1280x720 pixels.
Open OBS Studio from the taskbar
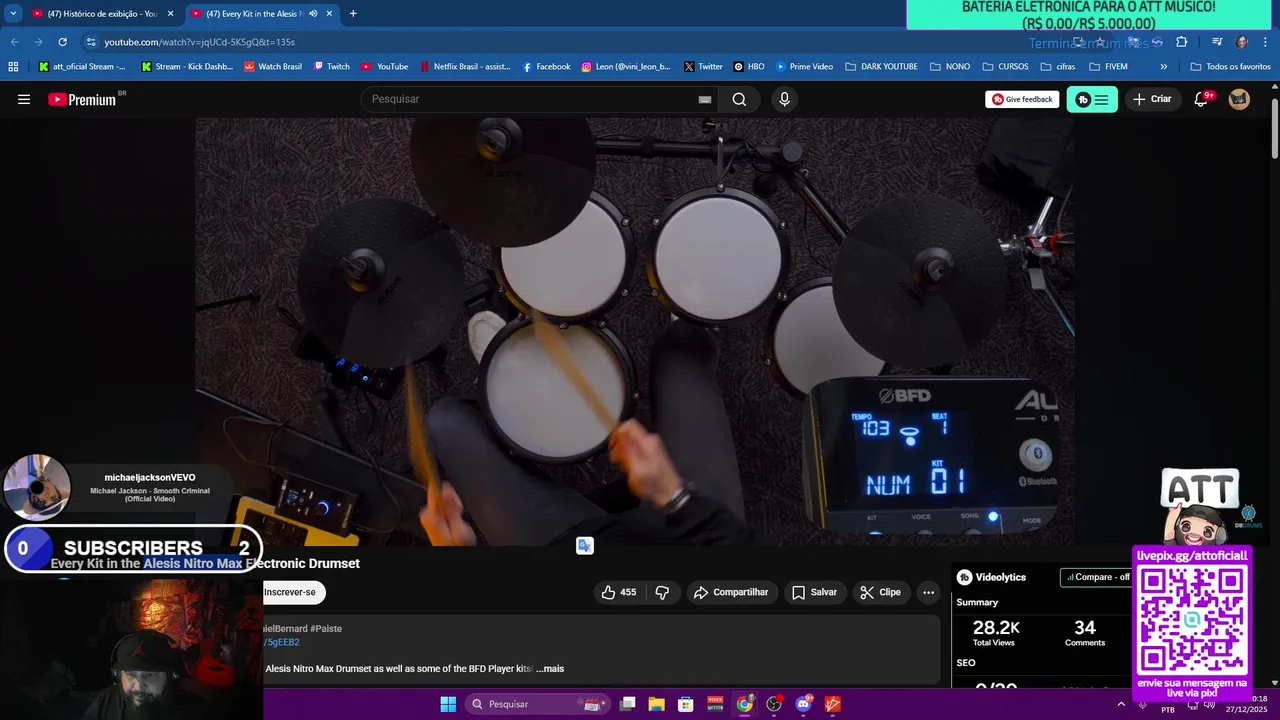click(774, 704)
